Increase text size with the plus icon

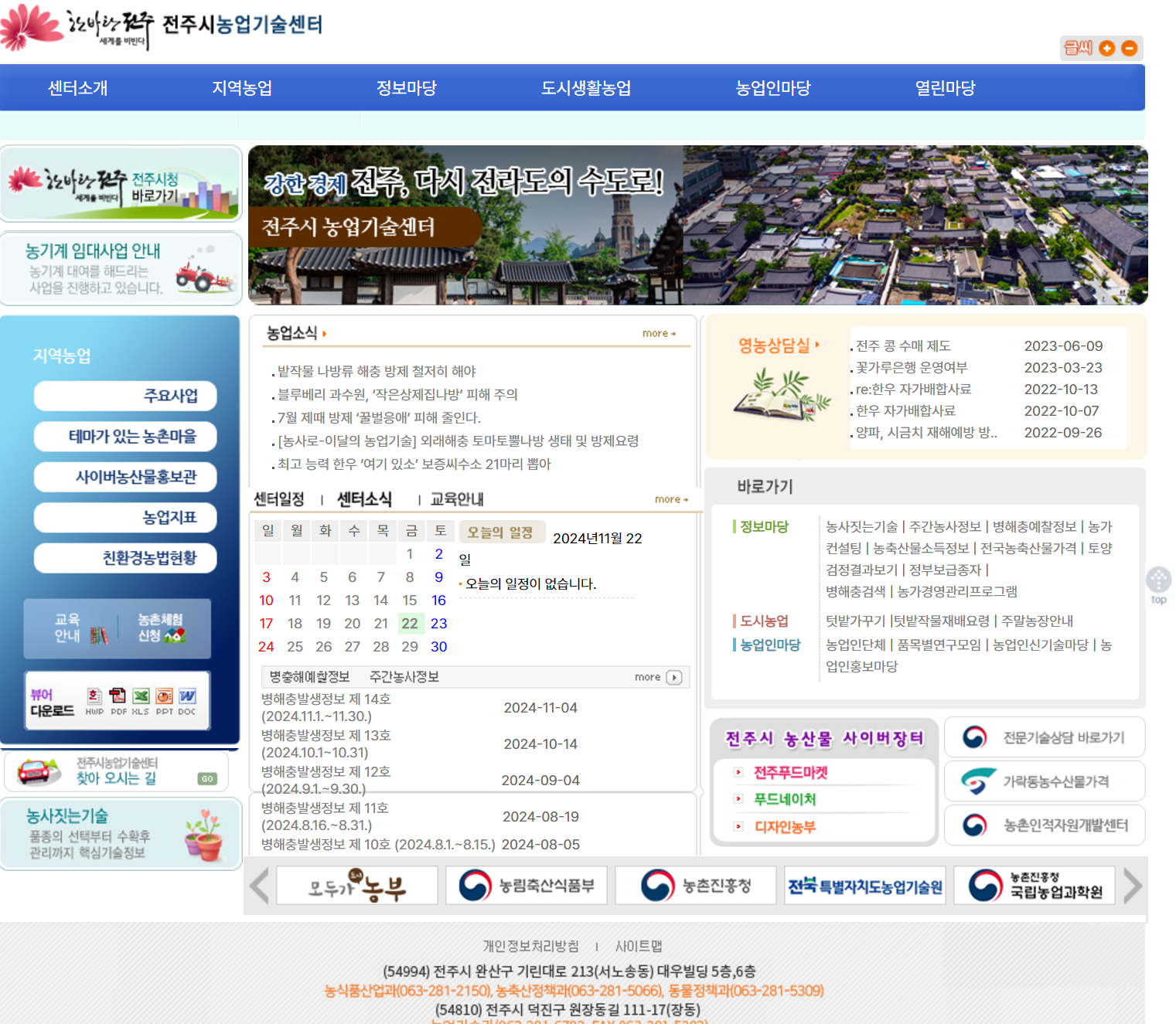click(1107, 48)
